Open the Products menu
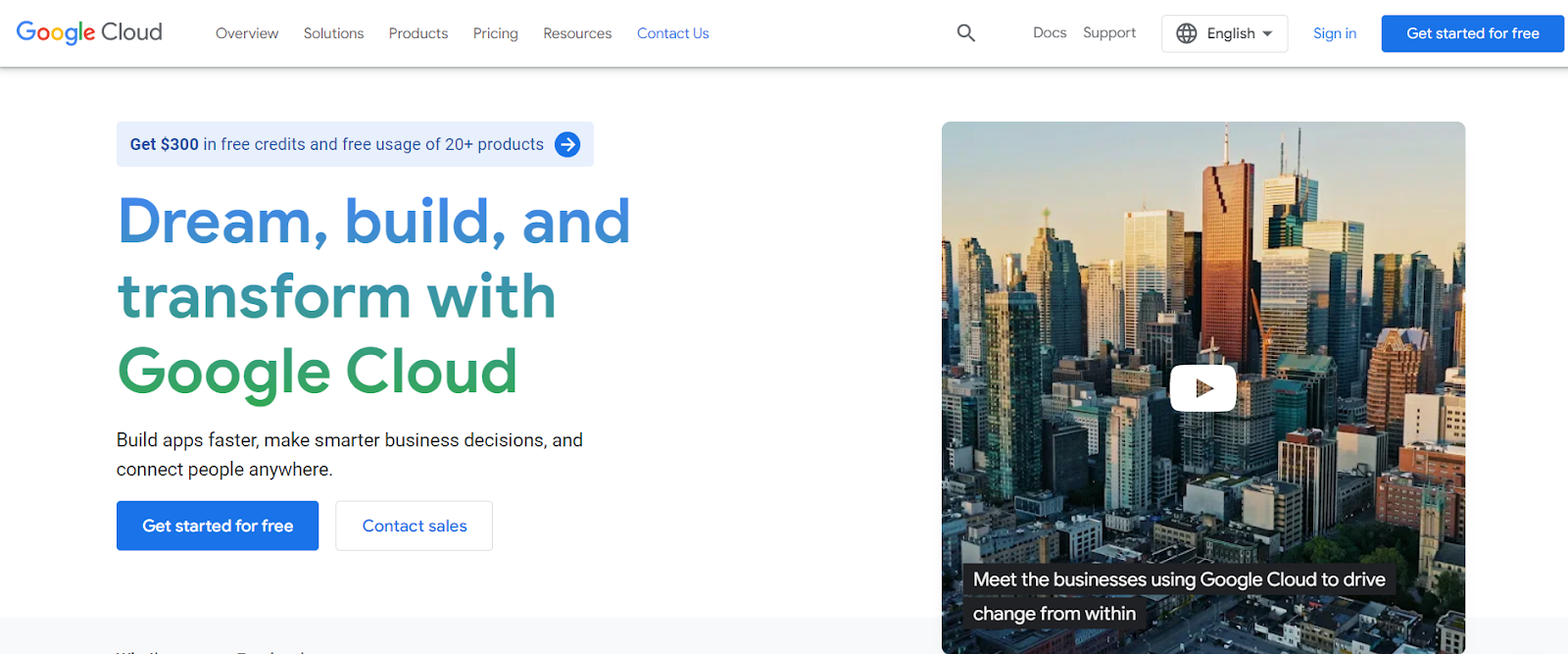The height and width of the screenshot is (654, 1568). pyautogui.click(x=418, y=33)
